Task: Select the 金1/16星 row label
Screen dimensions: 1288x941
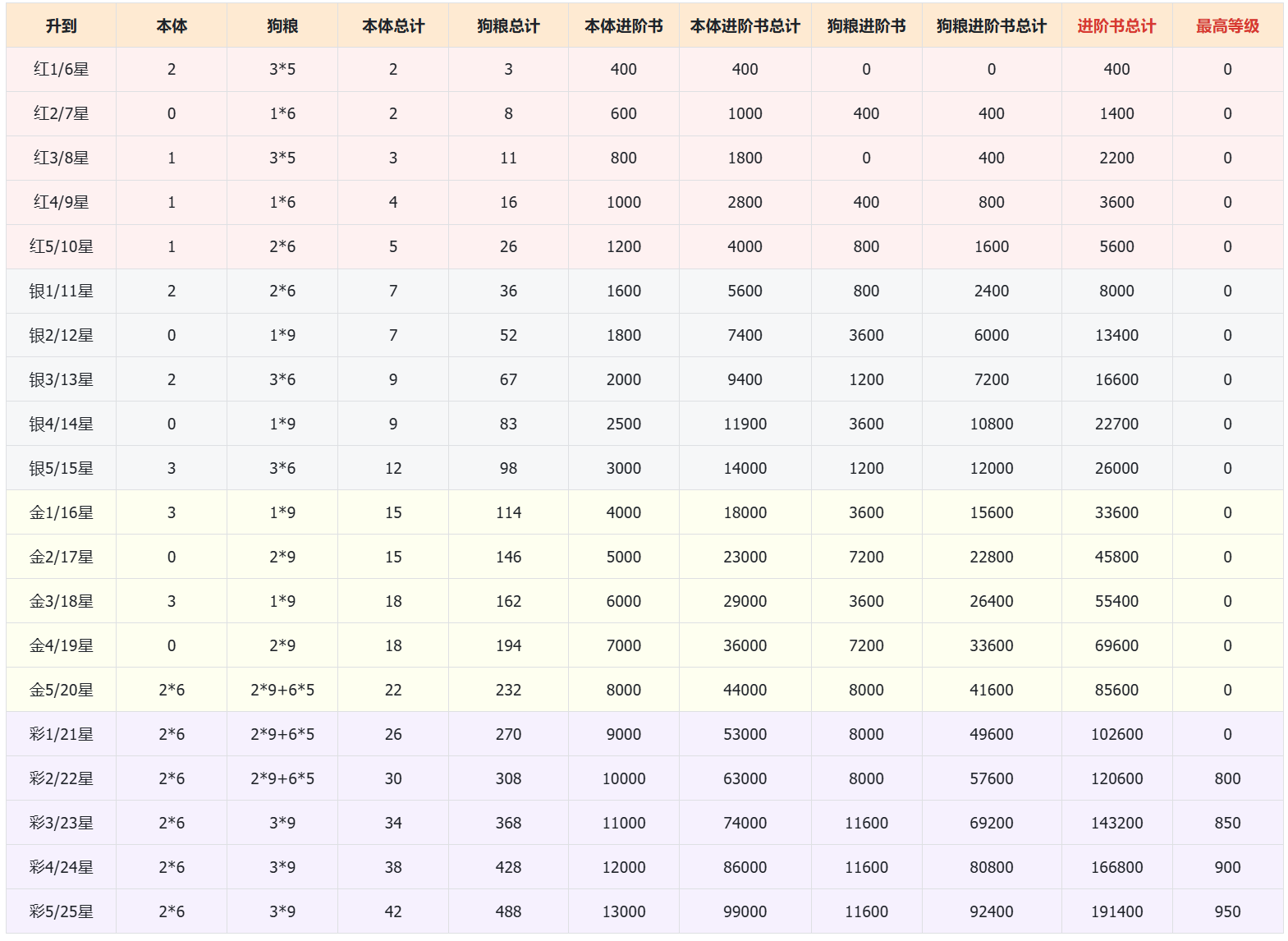Action: click(61, 513)
